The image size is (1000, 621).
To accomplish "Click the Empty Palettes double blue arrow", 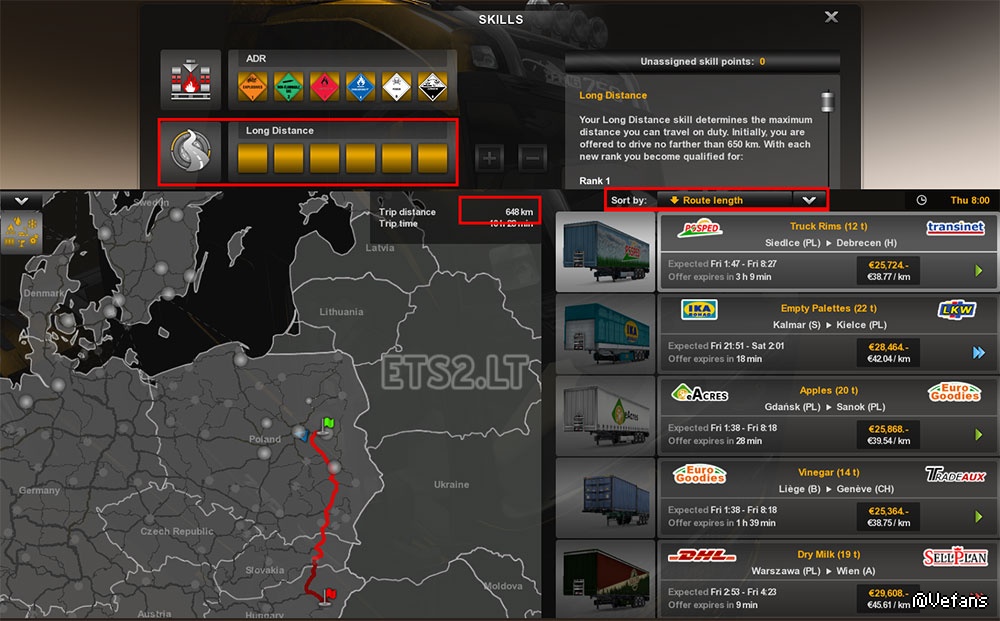I will point(979,353).
